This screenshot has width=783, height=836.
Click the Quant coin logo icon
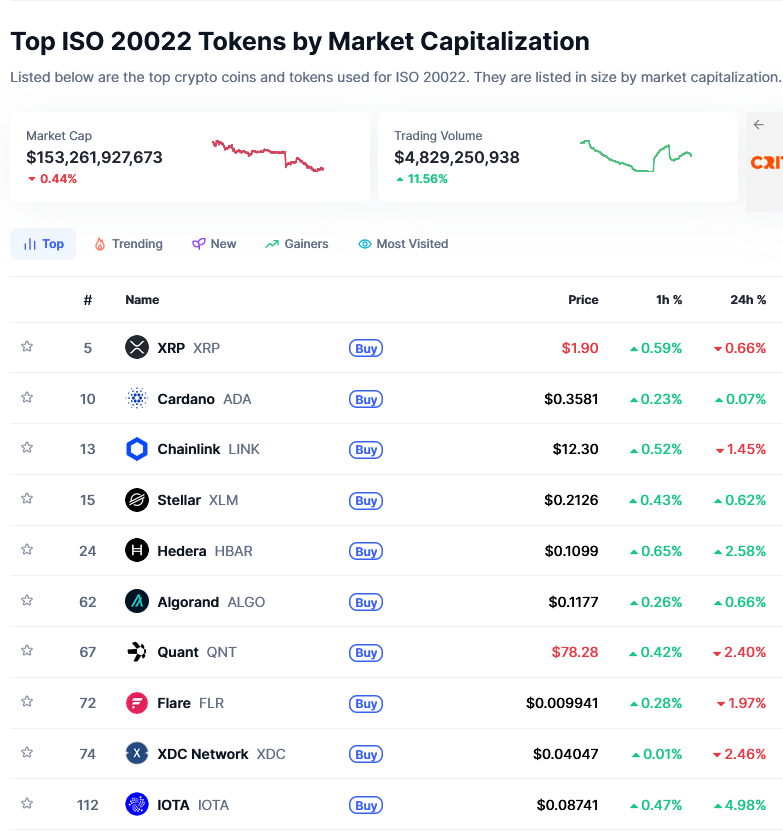click(137, 652)
